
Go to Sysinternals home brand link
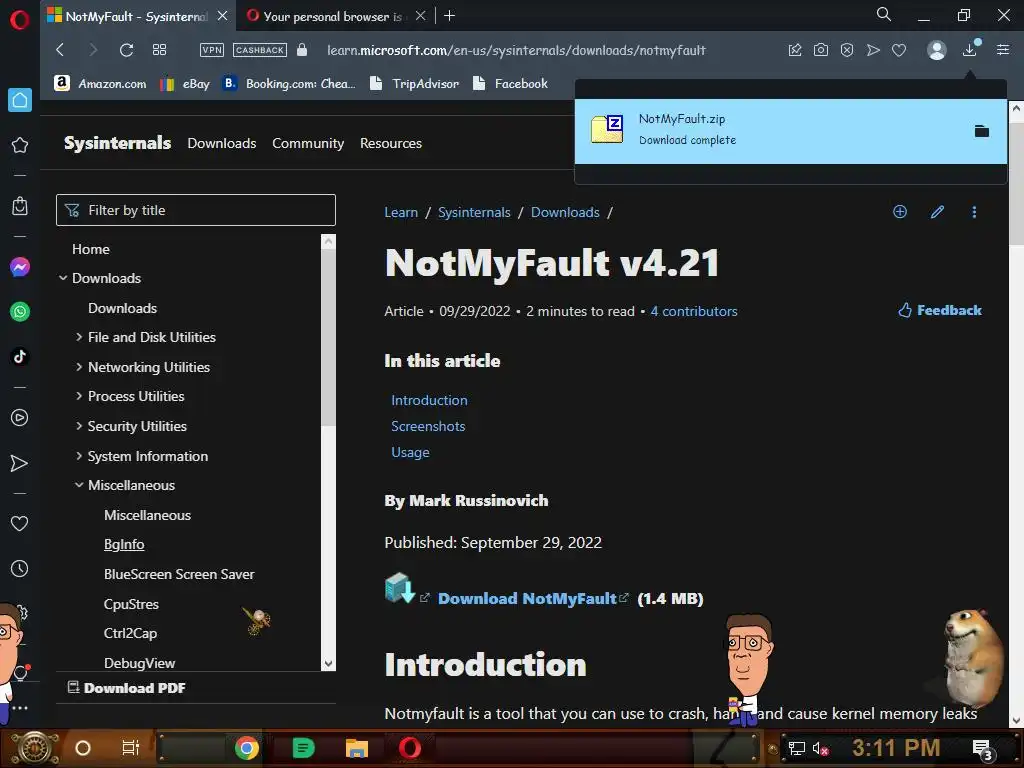118,143
